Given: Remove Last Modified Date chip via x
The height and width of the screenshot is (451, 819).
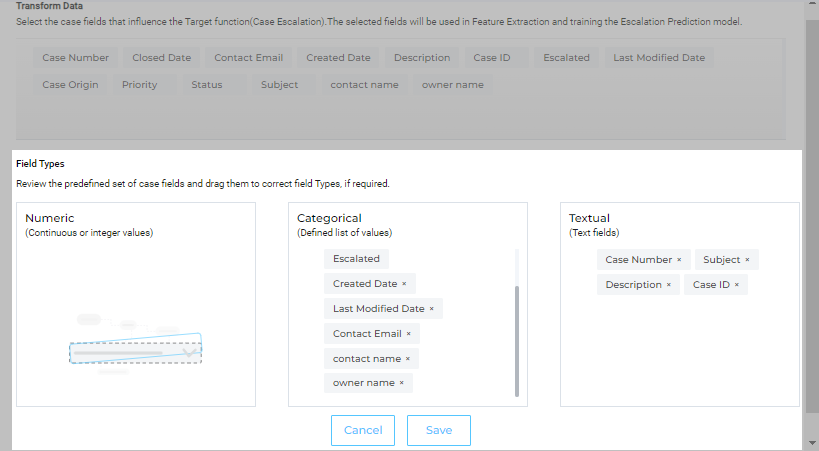Looking at the screenshot, I should click(x=431, y=309).
